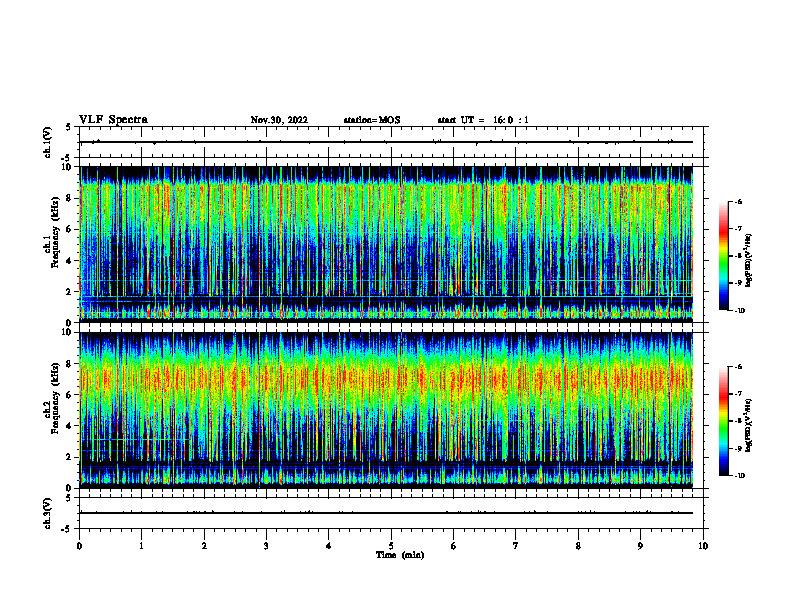Click the "-10" label on ch.2 color scale
This screenshot has width=792, height=612.
(739, 476)
